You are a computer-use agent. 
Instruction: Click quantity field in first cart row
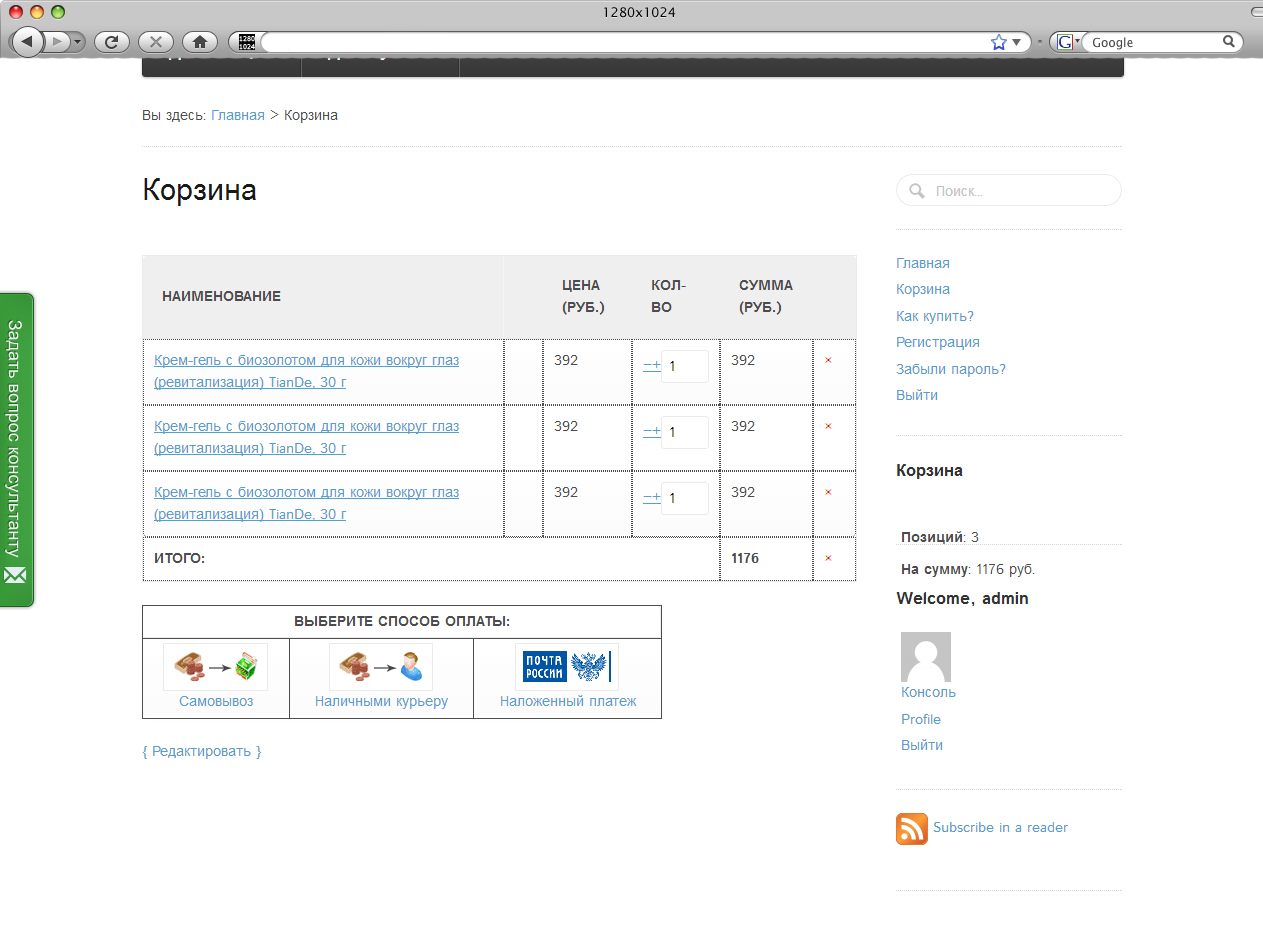685,366
